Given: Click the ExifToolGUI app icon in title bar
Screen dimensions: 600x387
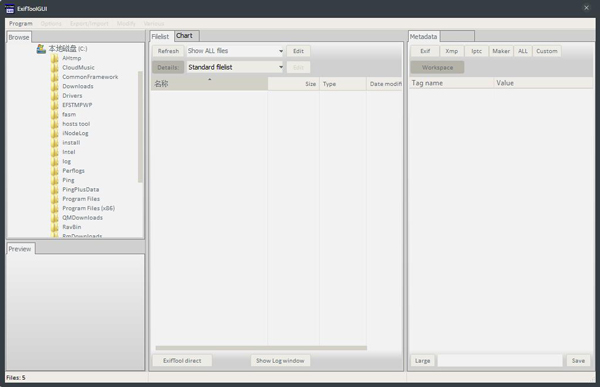Looking at the screenshot, I should 10,9.
